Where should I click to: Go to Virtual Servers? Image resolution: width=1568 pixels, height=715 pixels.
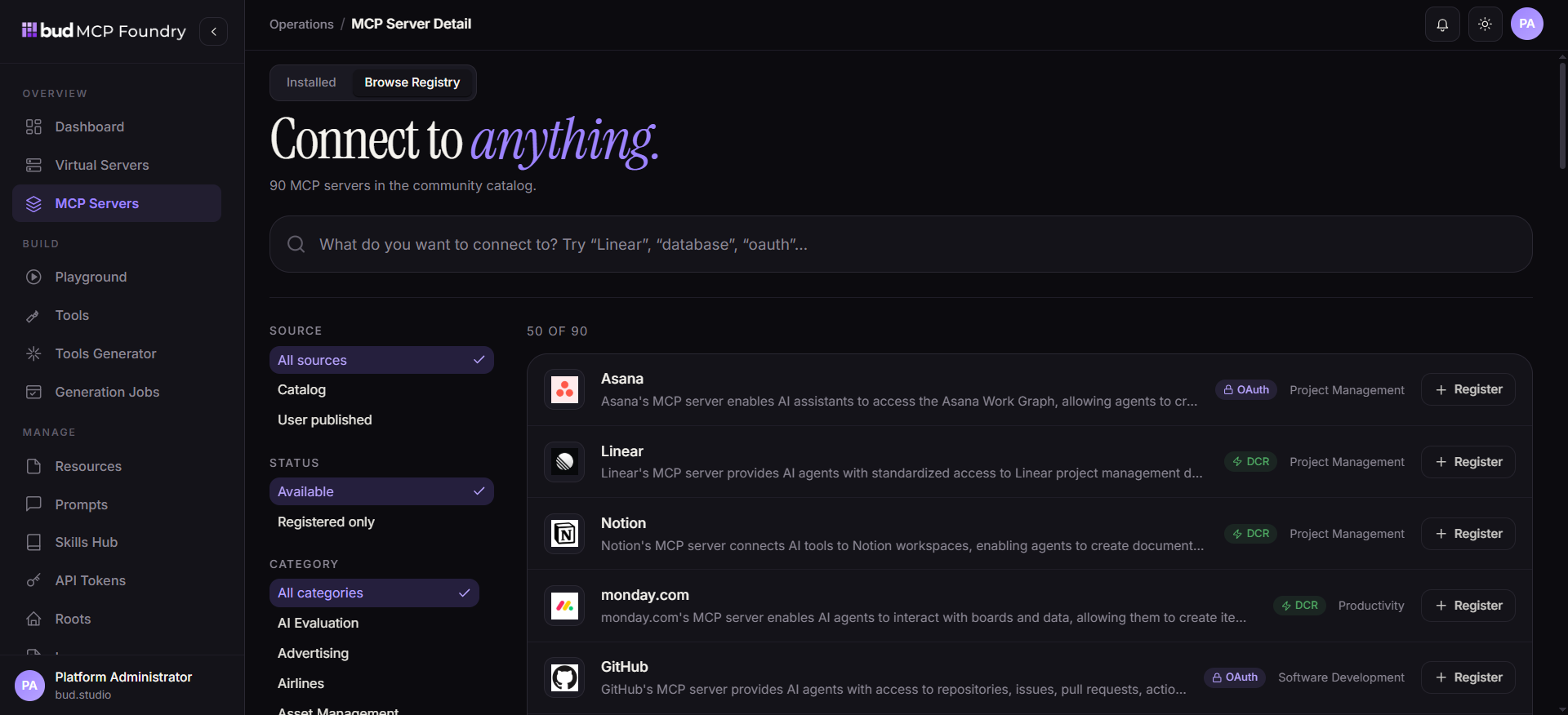(x=117, y=165)
